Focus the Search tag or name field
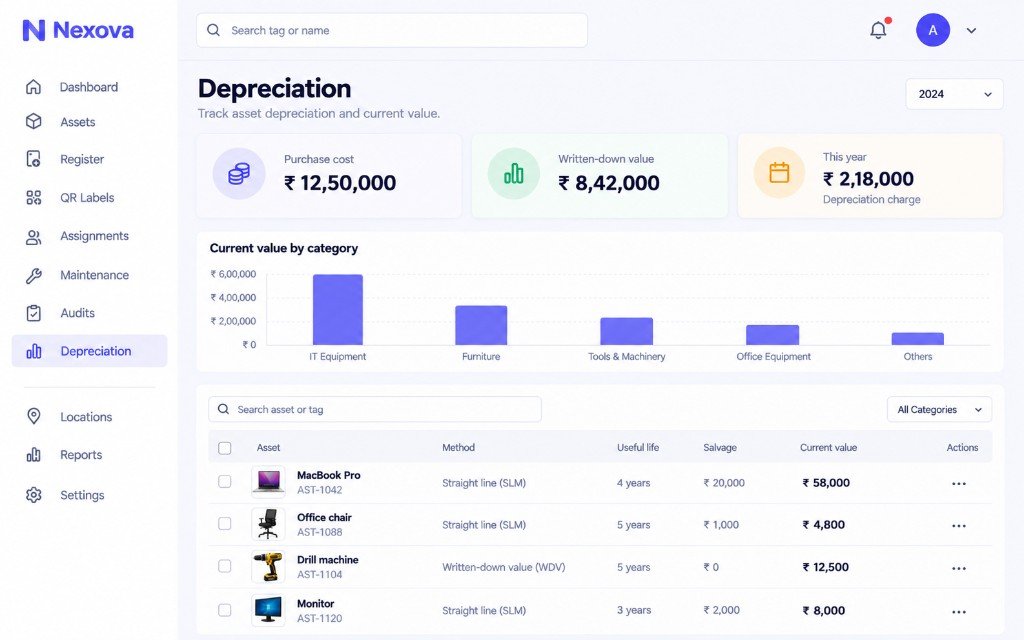This screenshot has height=640, width=1024. 392,30
